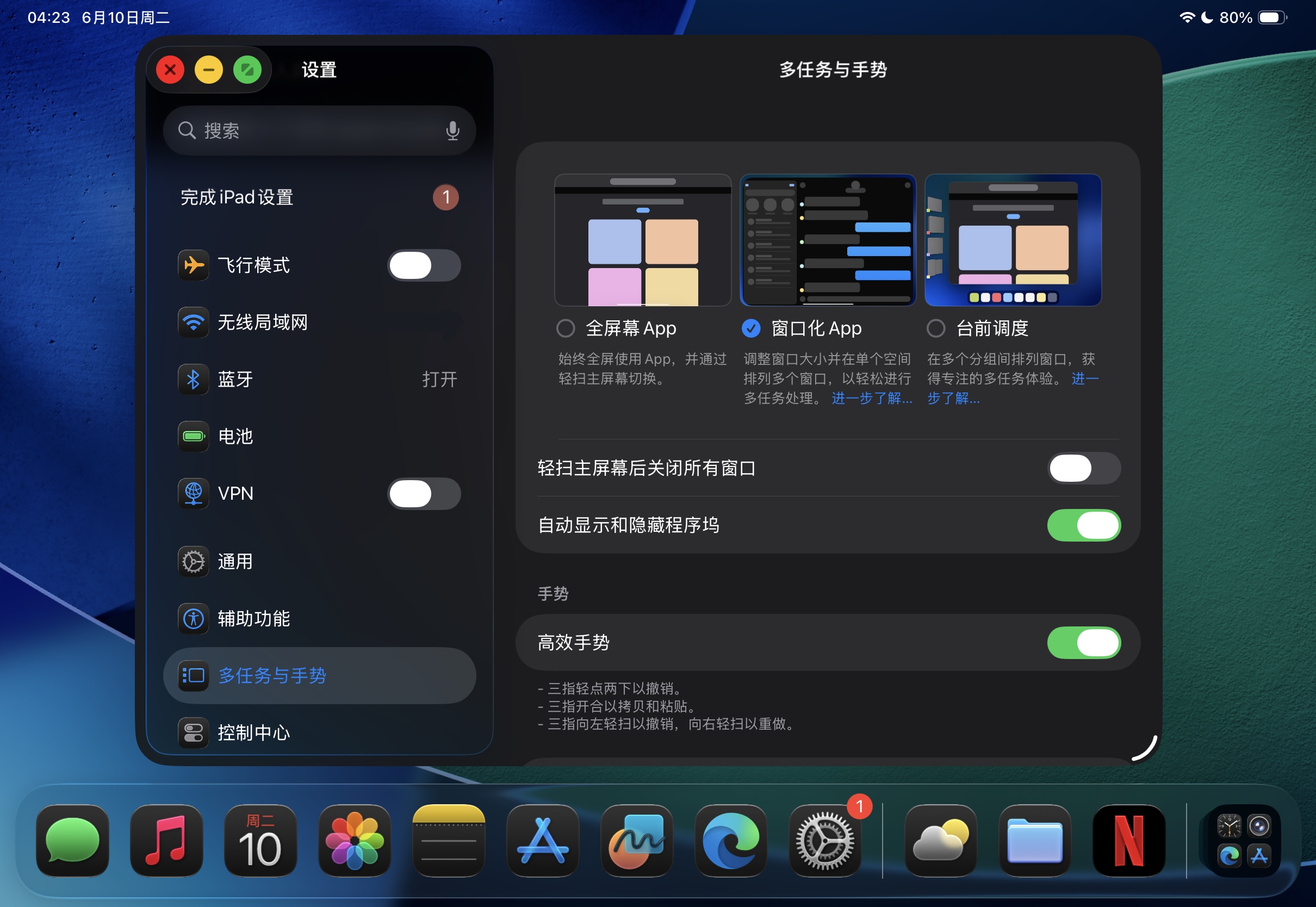The width and height of the screenshot is (1316, 907).
Task: Open Netflix from the dock
Action: click(x=1128, y=841)
